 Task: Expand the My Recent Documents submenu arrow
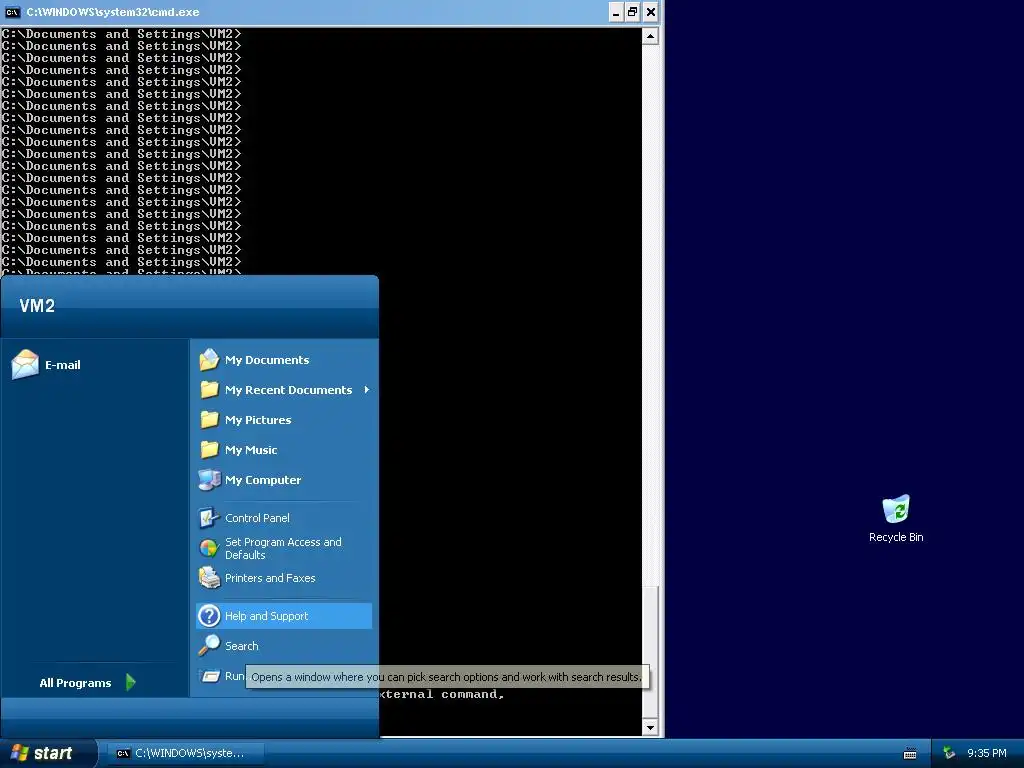pos(366,390)
